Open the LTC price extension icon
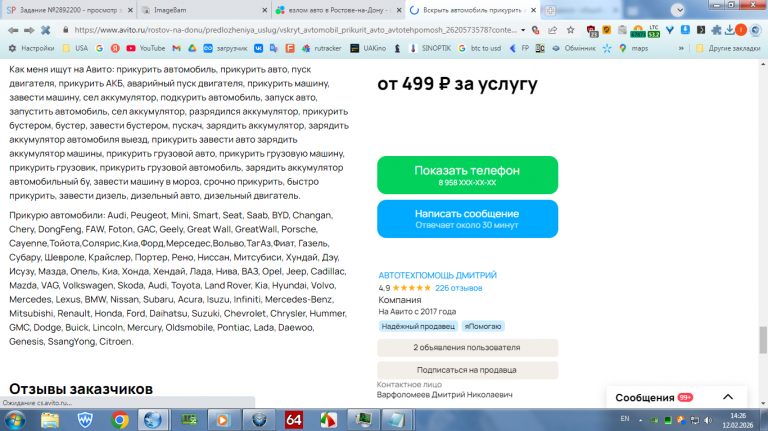Image resolution: width=768 pixels, height=431 pixels. tap(654, 31)
